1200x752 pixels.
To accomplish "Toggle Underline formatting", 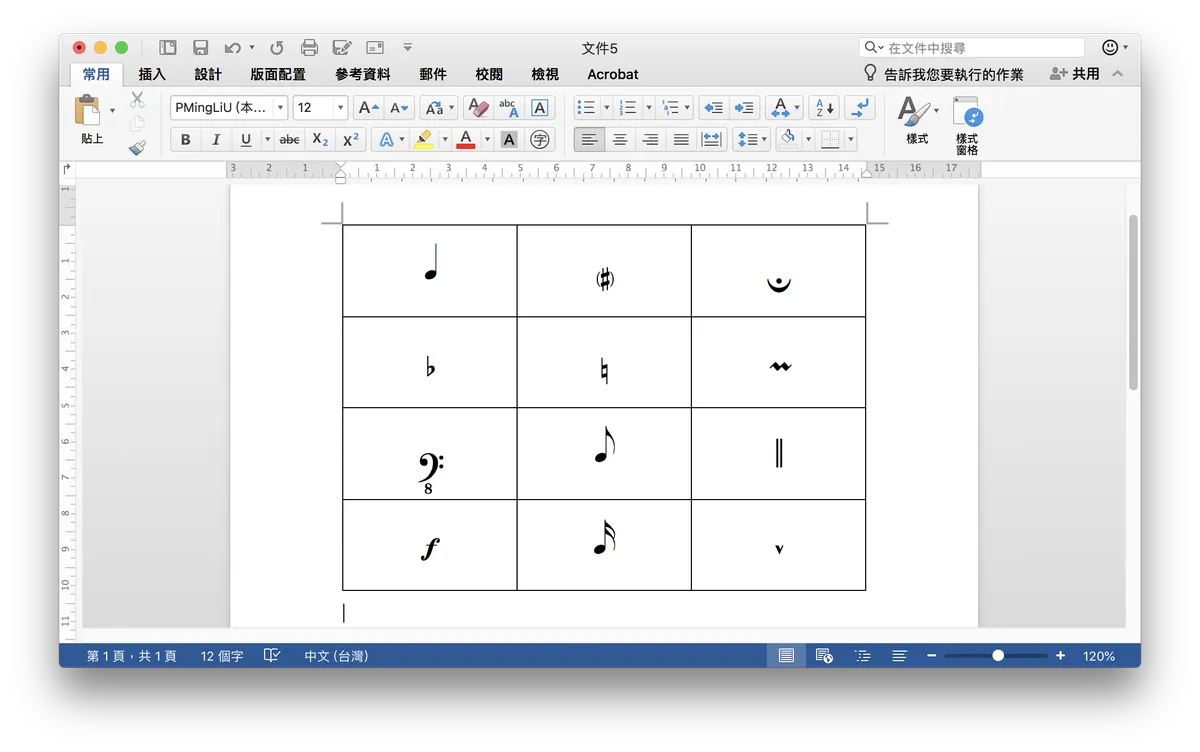I will click(x=245, y=140).
